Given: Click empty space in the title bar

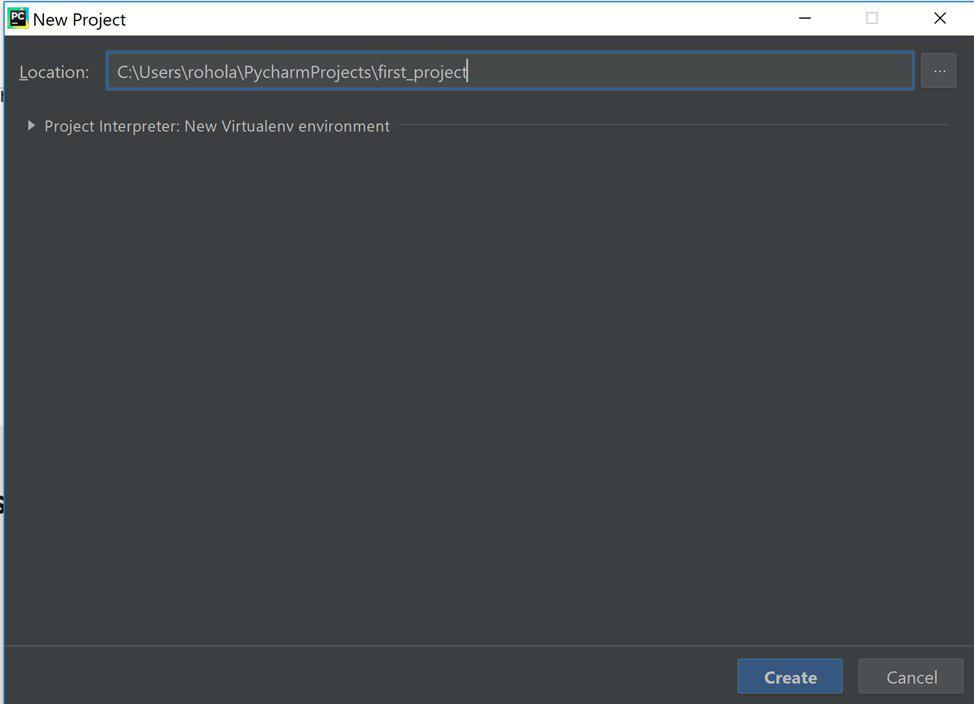Looking at the screenshot, I should click(x=450, y=19).
